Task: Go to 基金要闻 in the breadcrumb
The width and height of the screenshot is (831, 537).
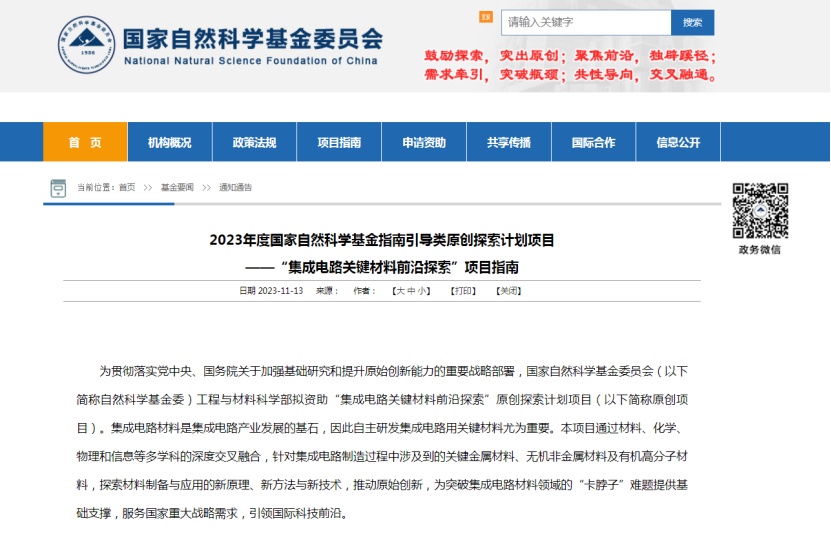Action: pyautogui.click(x=177, y=188)
